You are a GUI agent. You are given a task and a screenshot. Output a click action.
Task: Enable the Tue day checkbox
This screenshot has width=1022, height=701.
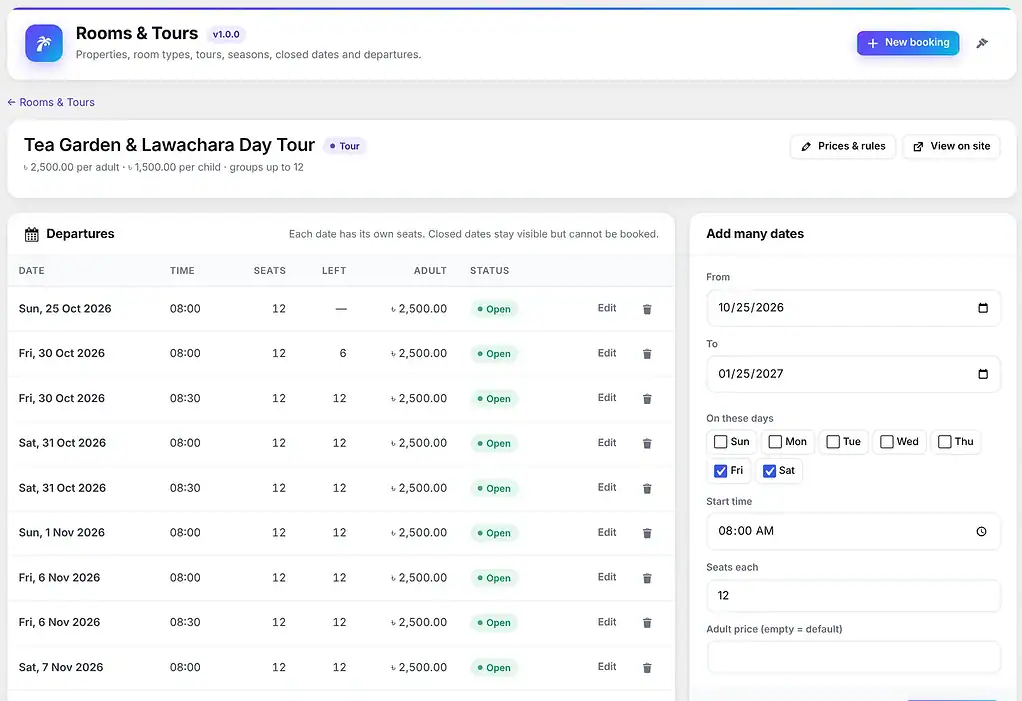click(x=832, y=442)
